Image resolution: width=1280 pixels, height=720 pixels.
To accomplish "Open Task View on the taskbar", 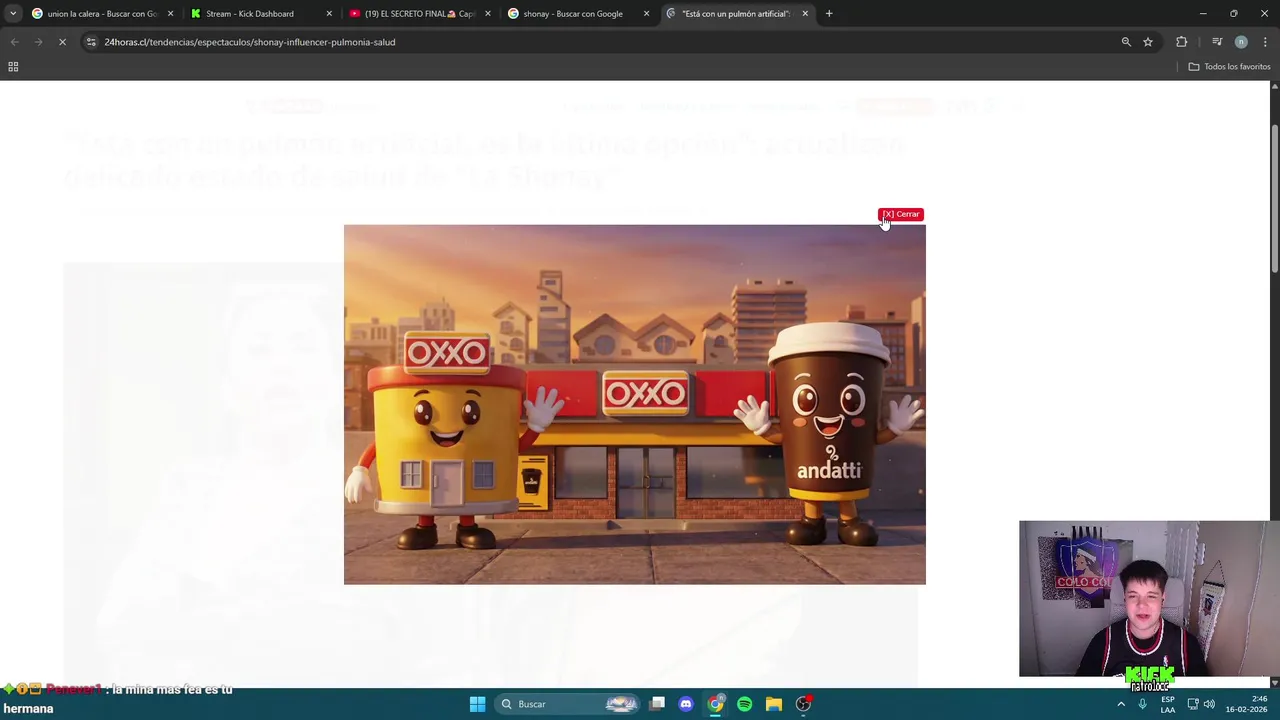I will [x=657, y=704].
